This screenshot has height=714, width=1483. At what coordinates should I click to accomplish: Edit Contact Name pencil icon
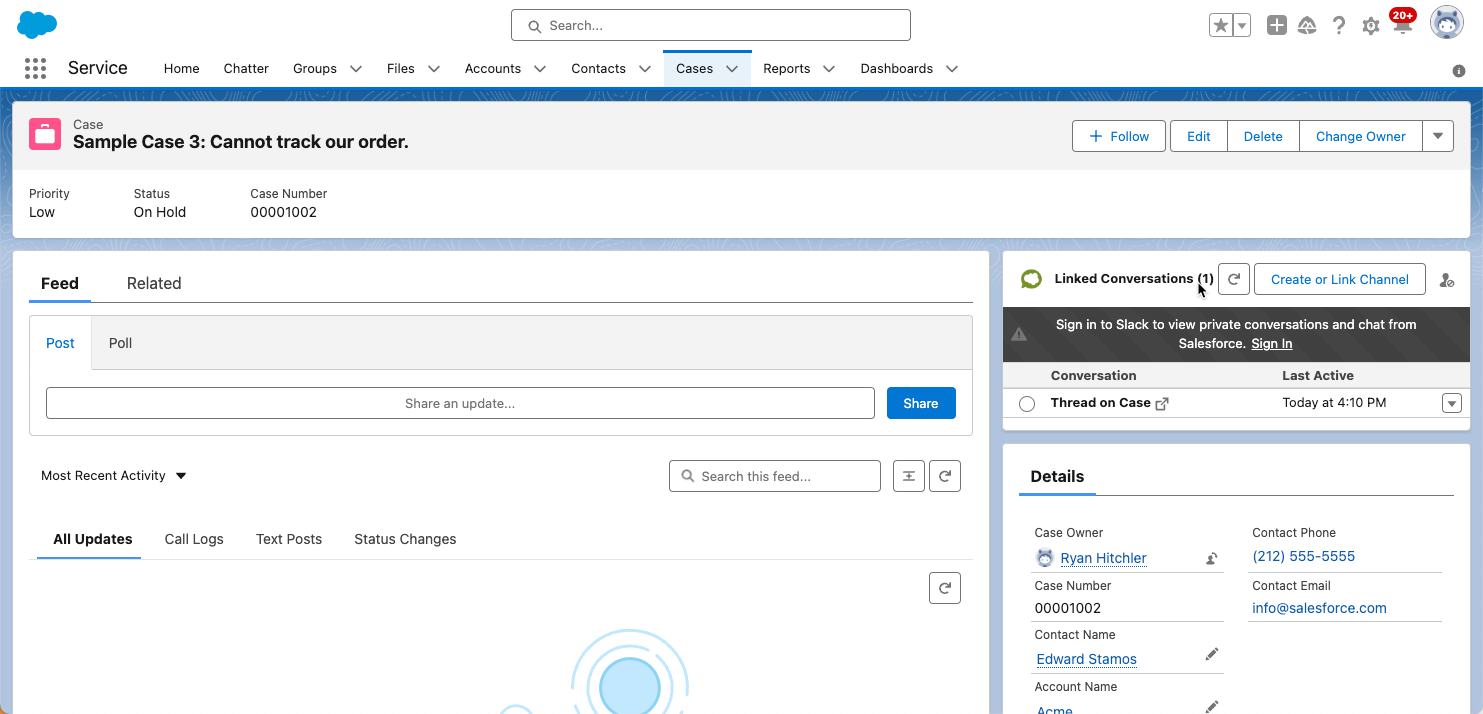1212,654
